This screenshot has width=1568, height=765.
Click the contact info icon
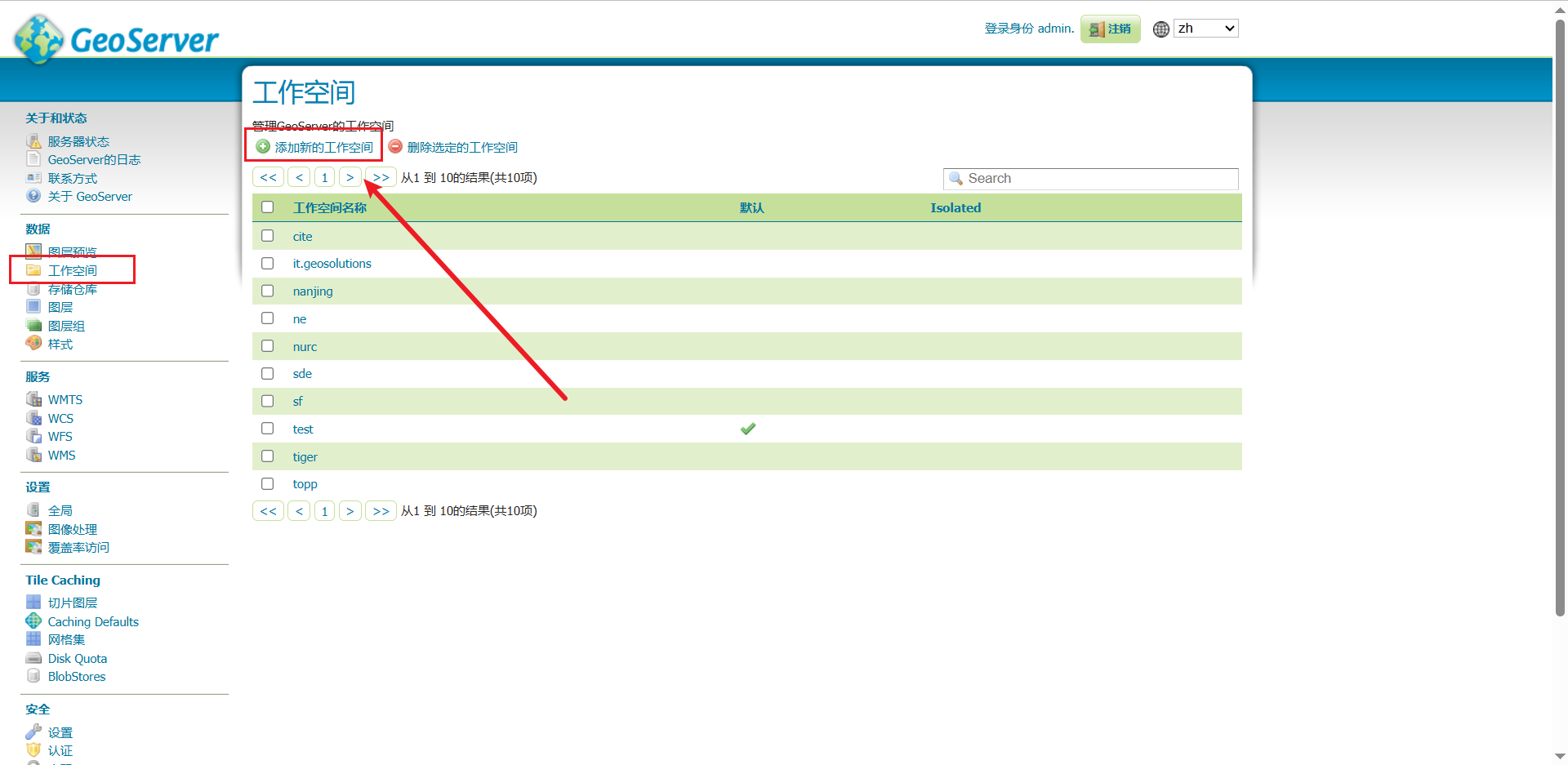tap(33, 178)
